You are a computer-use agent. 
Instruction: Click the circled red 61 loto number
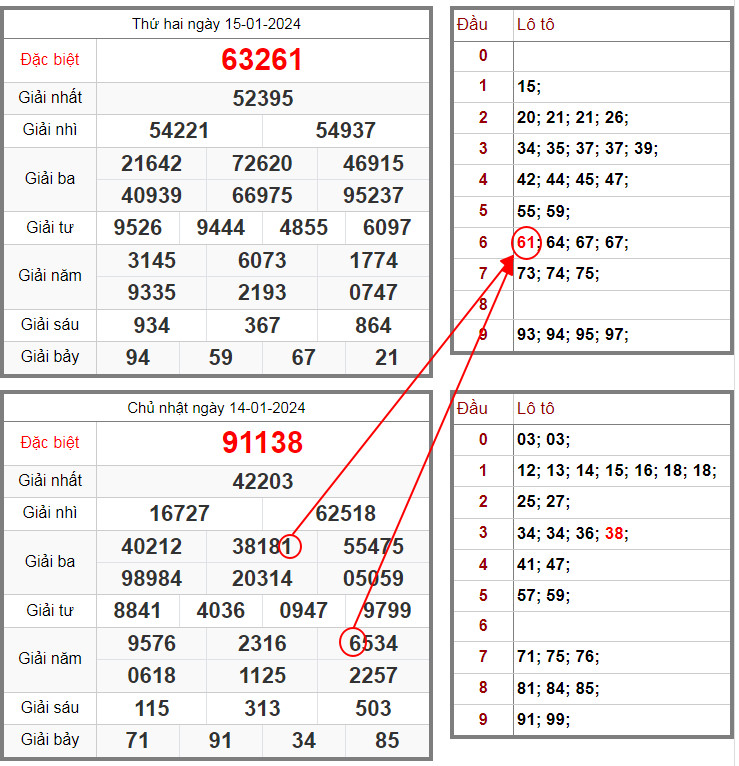pos(527,242)
